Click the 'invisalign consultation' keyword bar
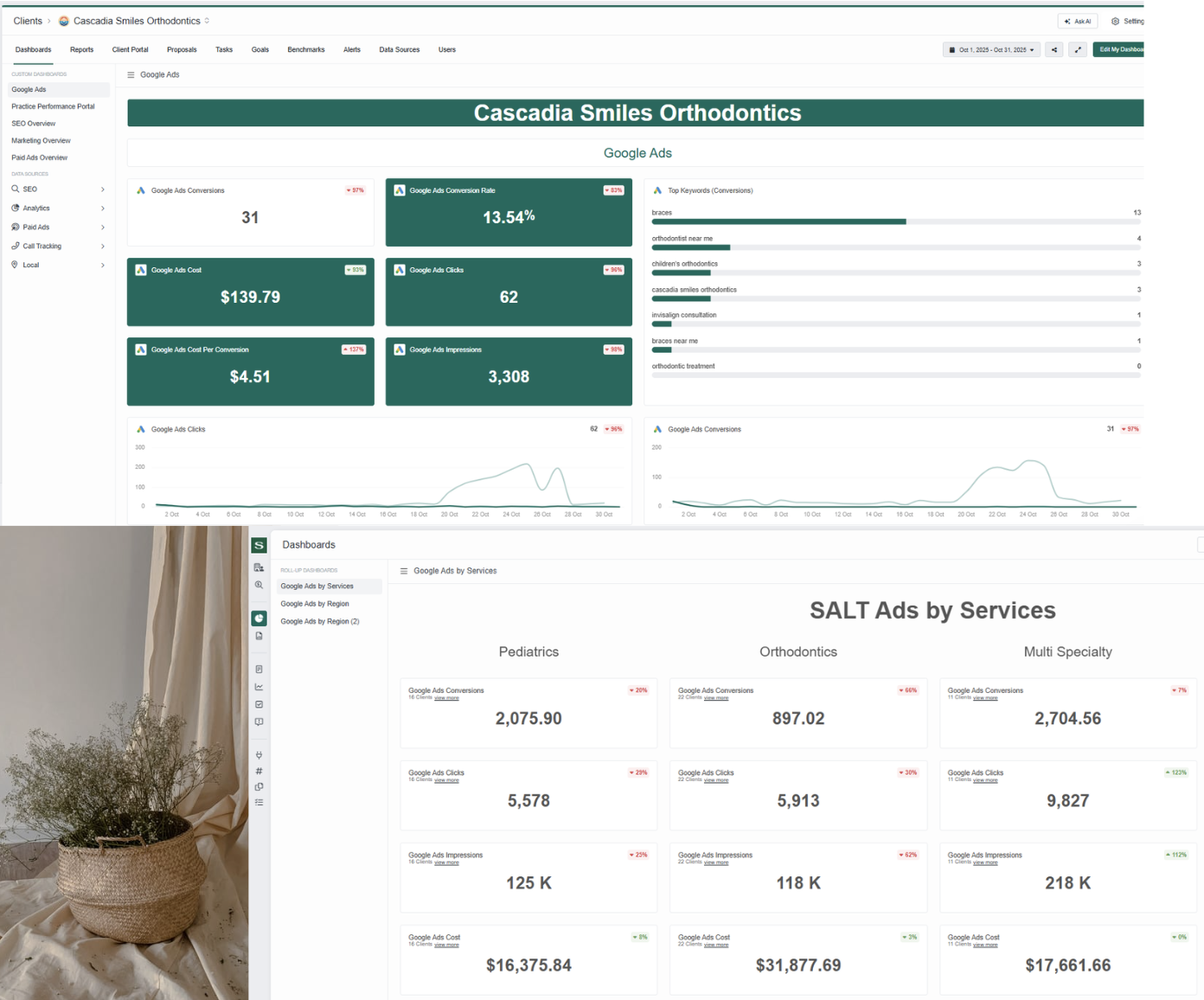 pos(896,324)
